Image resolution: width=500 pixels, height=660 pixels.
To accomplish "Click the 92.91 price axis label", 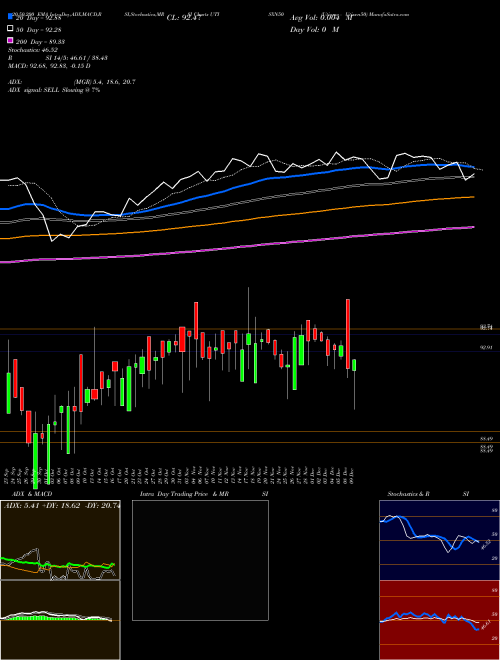I will [487, 348].
